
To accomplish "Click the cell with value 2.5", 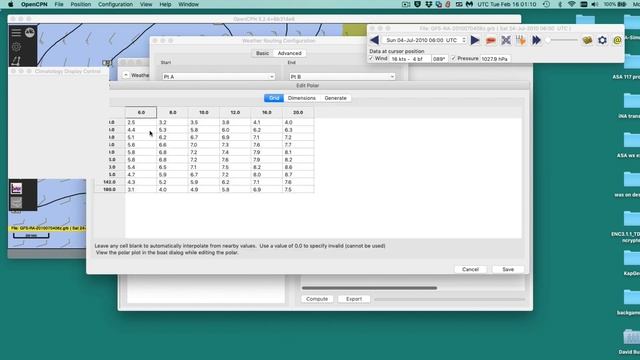I will (141, 122).
